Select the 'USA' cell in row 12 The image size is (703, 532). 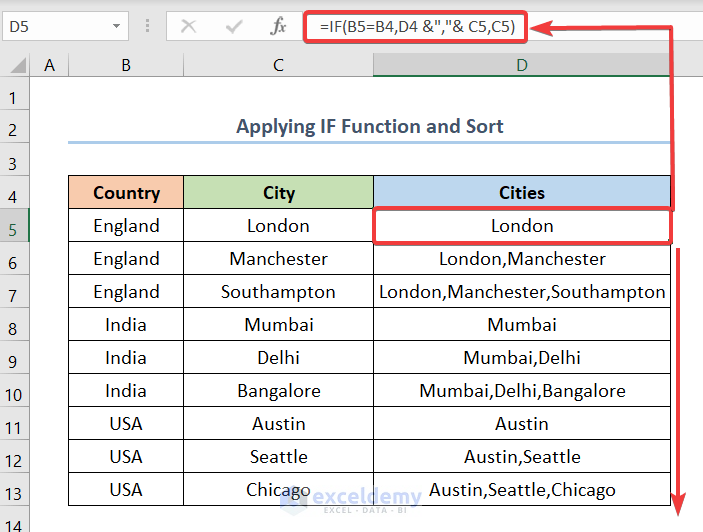click(x=126, y=457)
